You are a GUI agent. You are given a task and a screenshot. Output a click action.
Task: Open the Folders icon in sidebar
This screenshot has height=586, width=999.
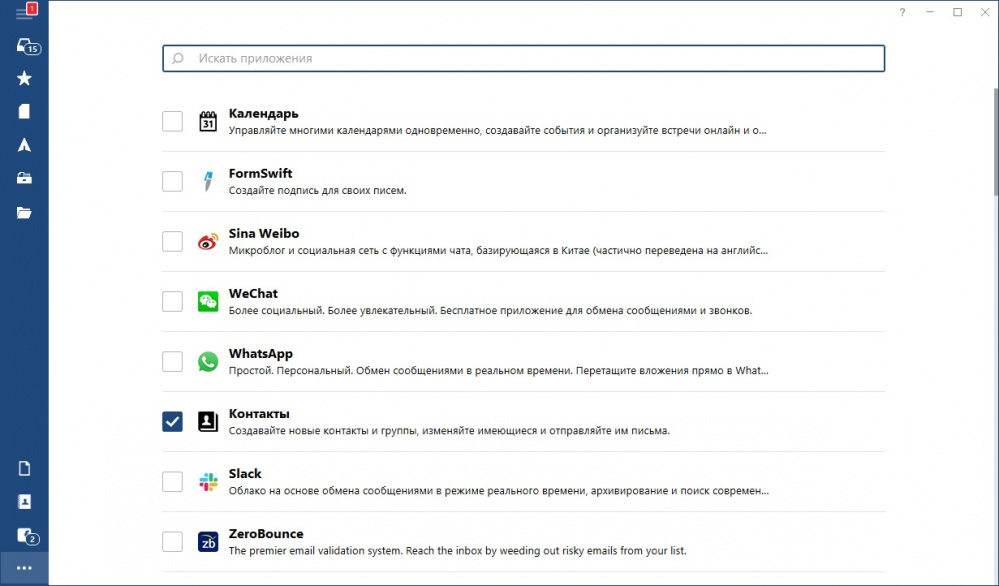(x=25, y=212)
